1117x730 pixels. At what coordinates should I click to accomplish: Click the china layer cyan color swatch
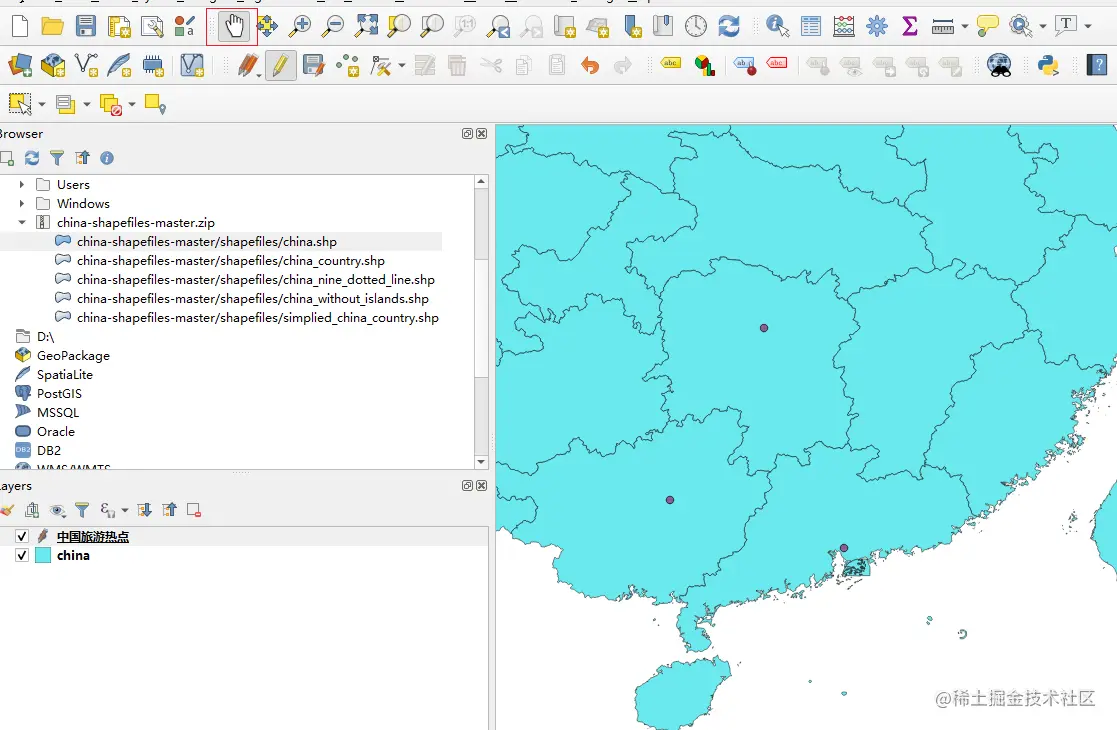tap(43, 556)
